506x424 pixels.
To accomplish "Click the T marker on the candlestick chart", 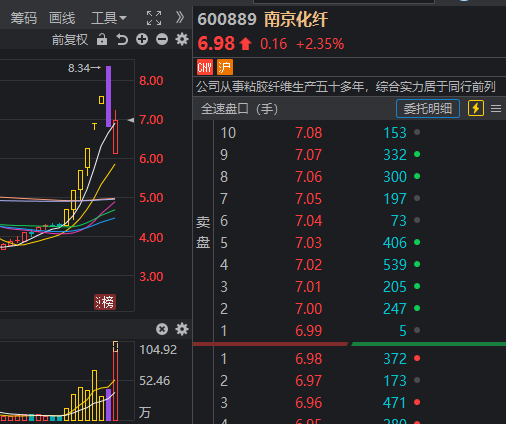I will click(x=94, y=127).
